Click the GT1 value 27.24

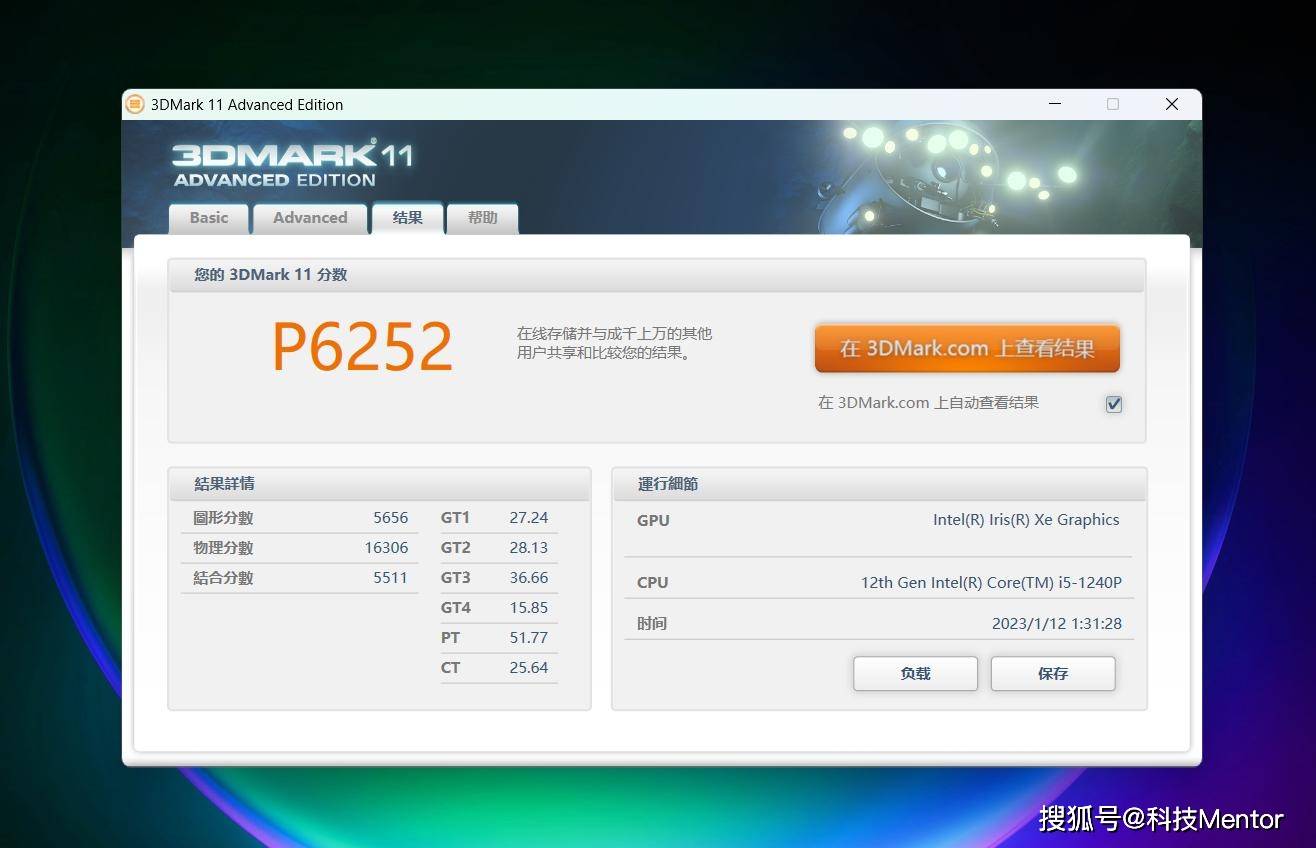529,518
